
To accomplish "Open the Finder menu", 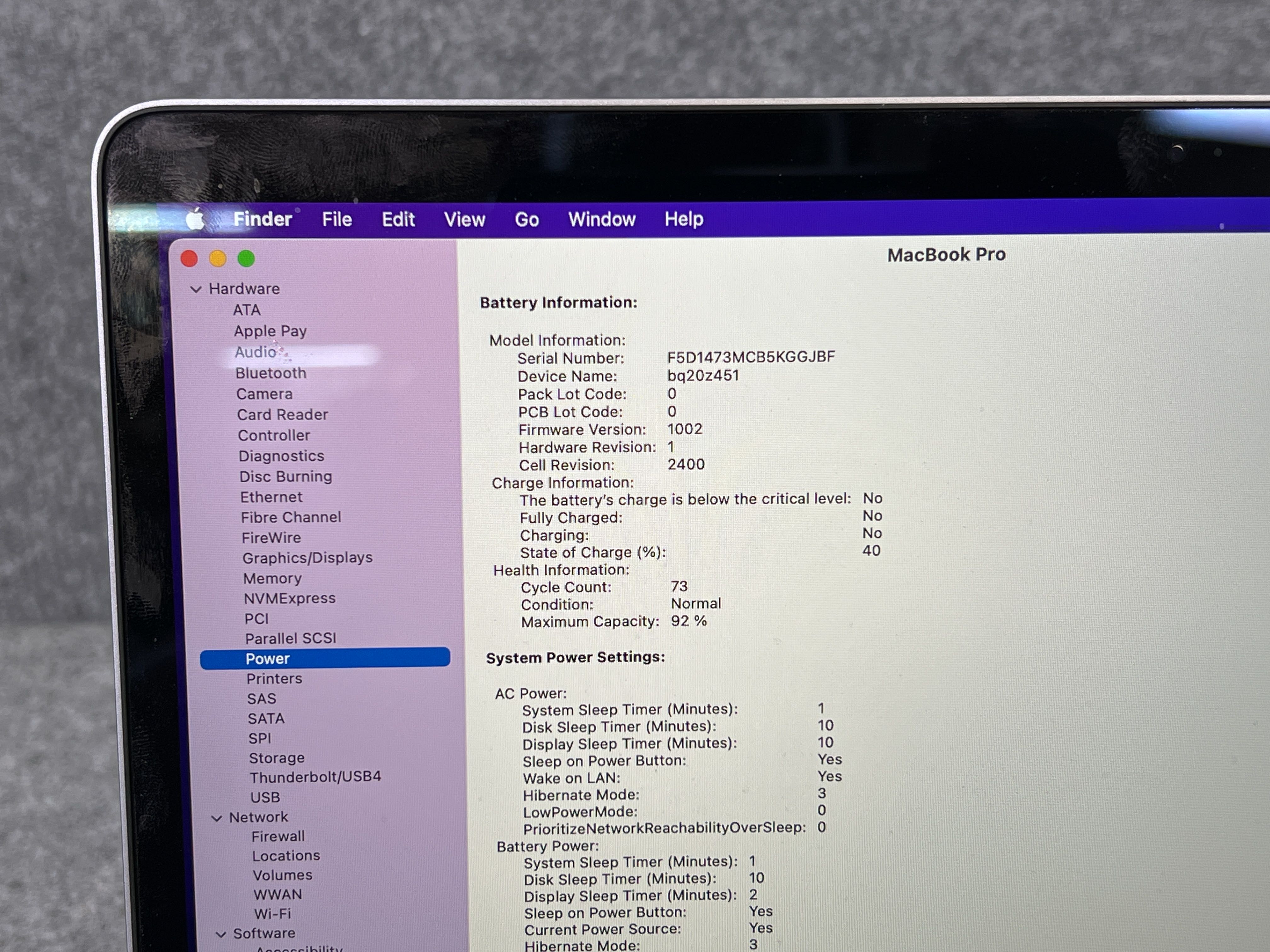I will 262,219.
